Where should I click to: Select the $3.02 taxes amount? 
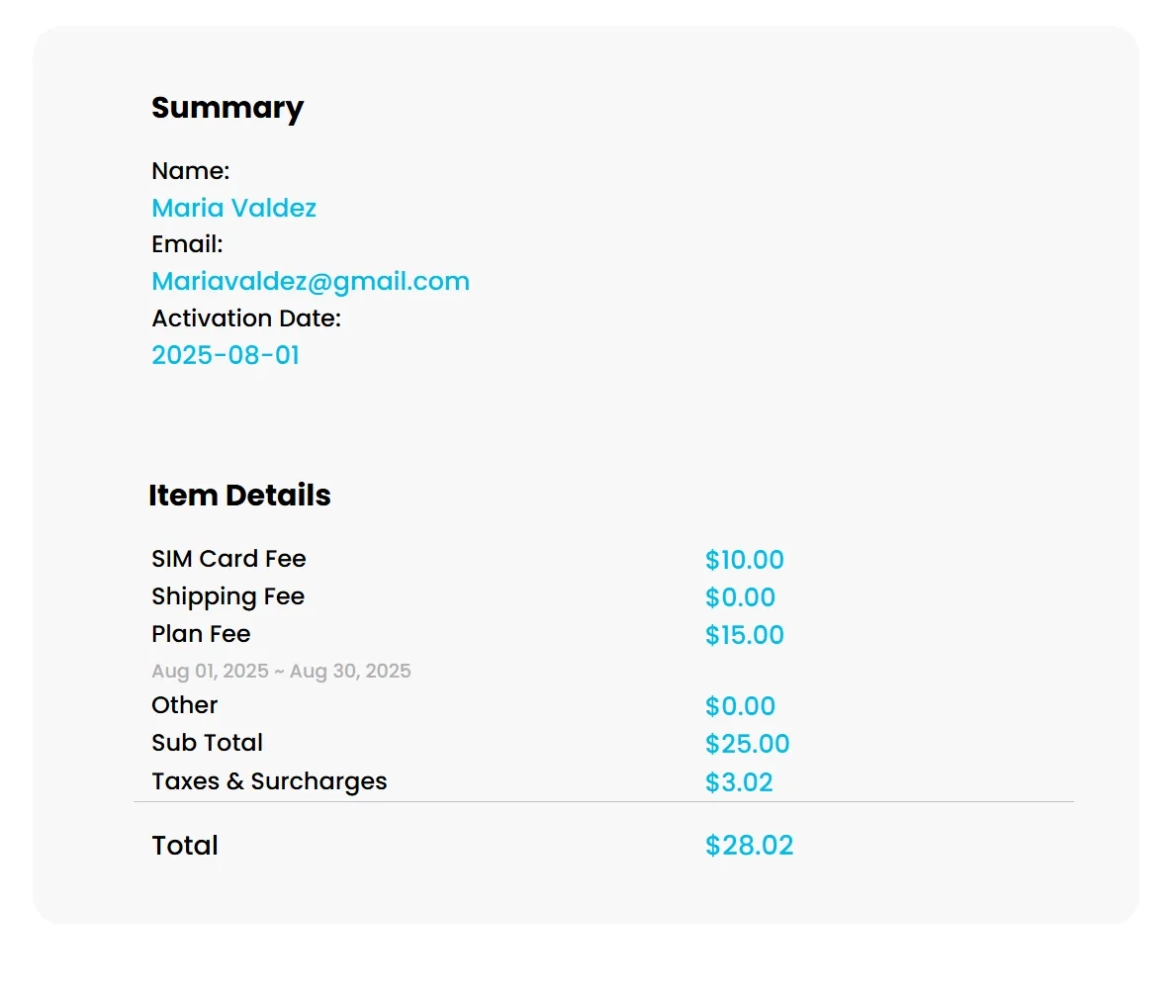pos(739,782)
